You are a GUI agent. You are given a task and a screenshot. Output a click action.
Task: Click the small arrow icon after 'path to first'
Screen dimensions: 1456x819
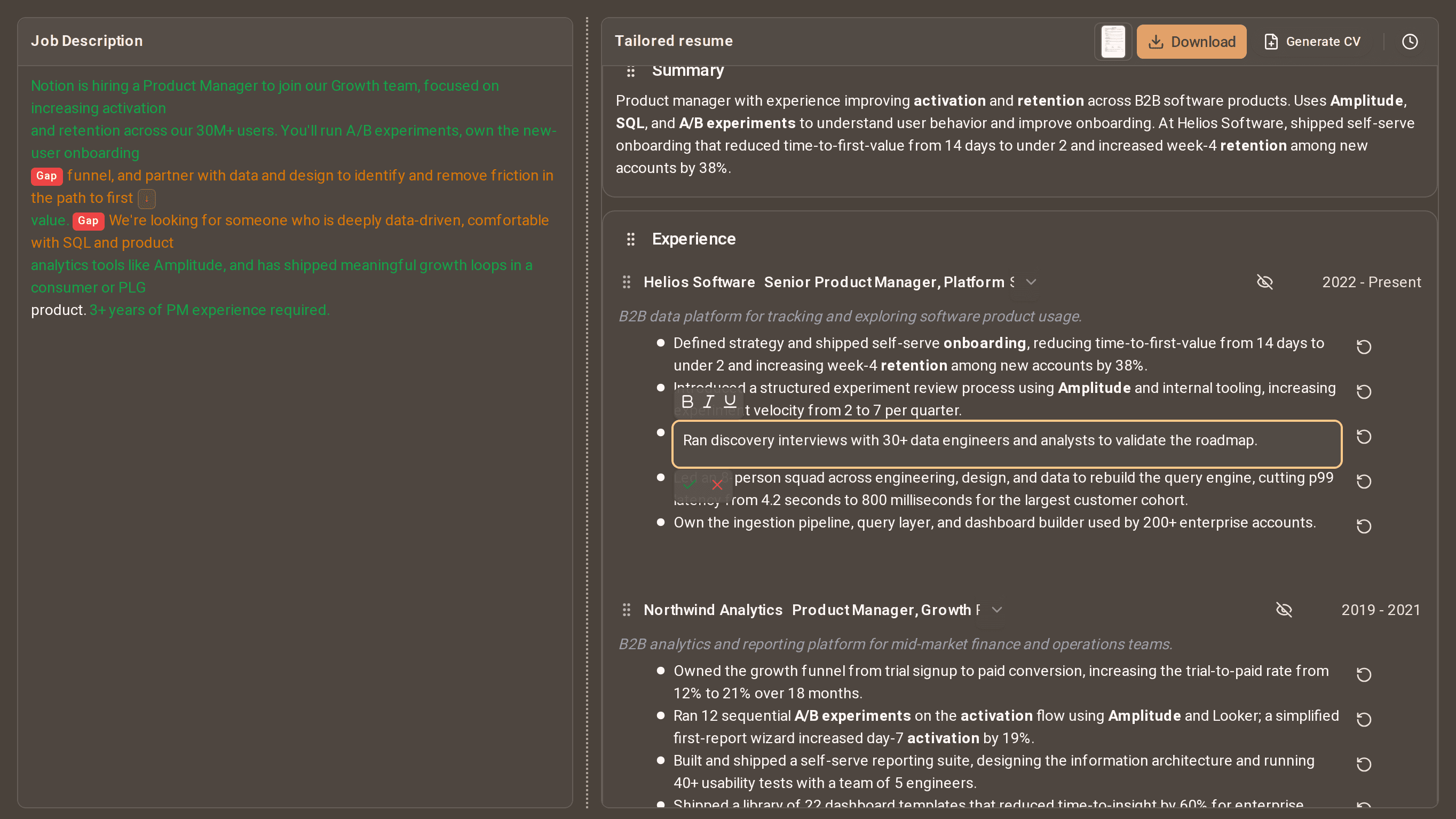coord(146,199)
